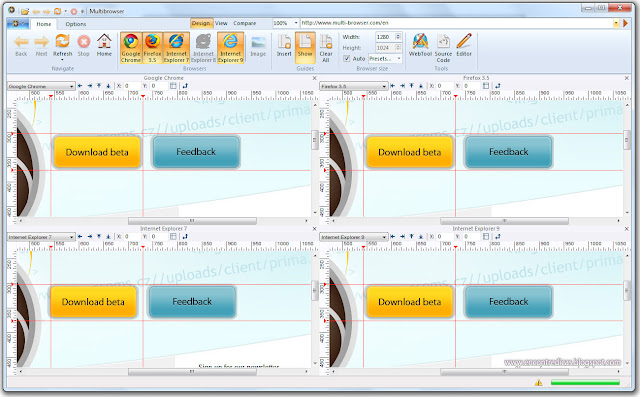Click horizontal scrollbar in Chrome pane
Screen dimensions: 640x397
click(192, 221)
